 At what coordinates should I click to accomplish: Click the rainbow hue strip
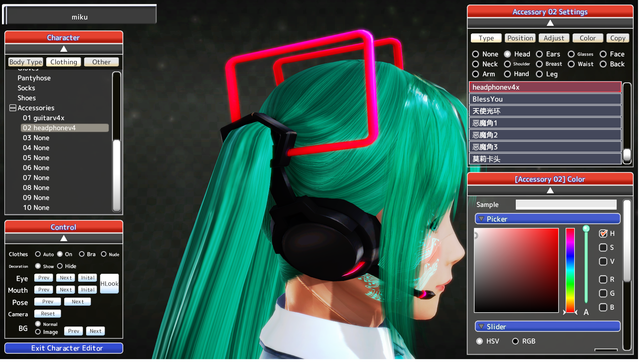(570, 270)
